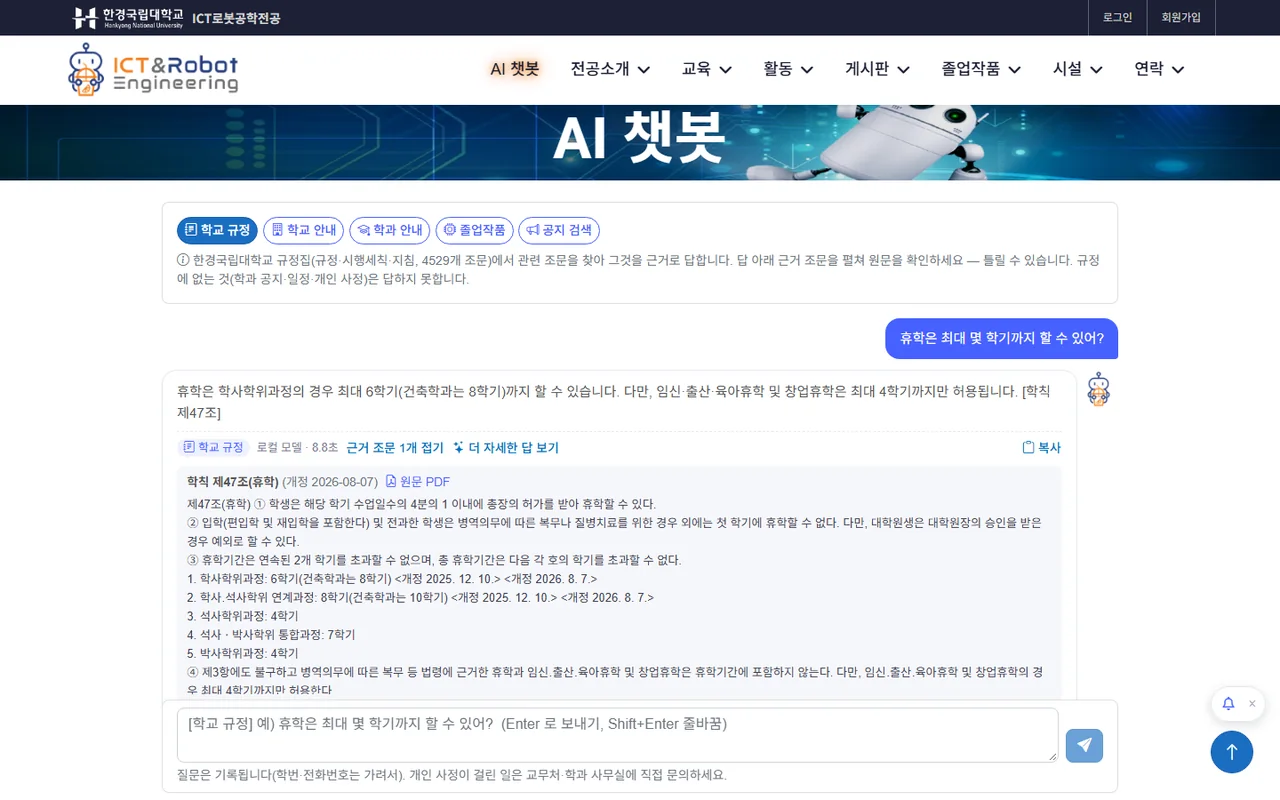Click the 학교 규정 tag under answer
The width and height of the screenshot is (1280, 800).
point(214,448)
